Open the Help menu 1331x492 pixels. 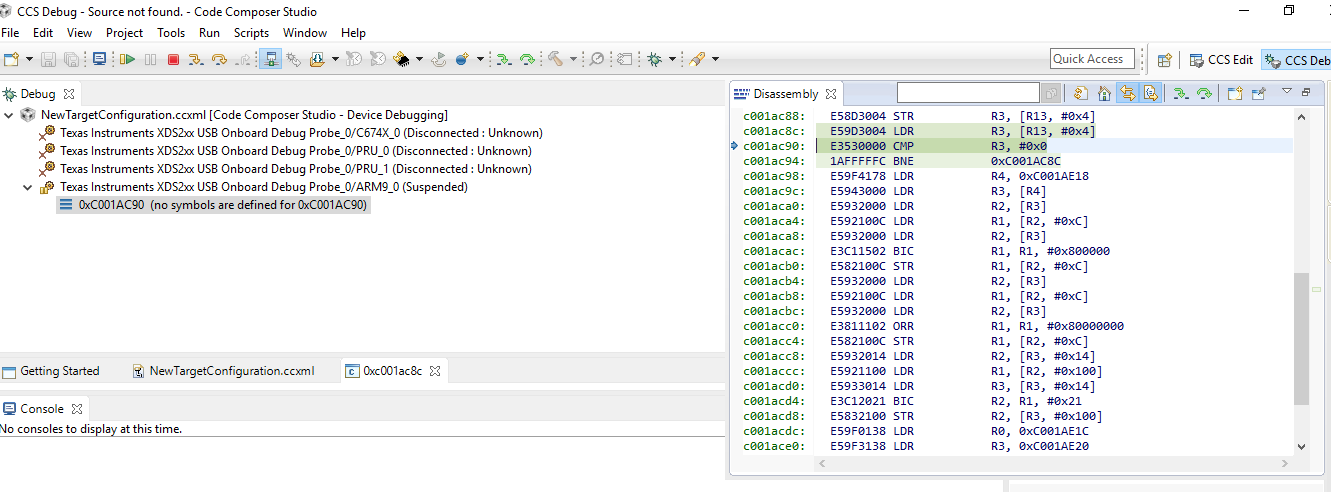point(353,33)
